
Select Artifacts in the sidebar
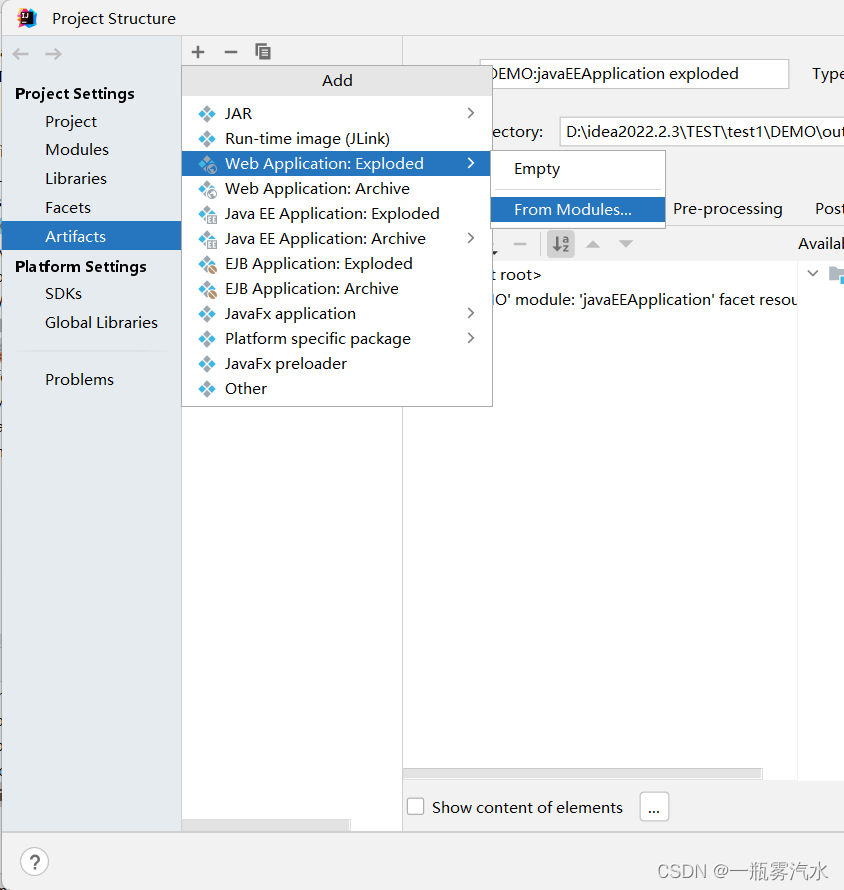coord(91,236)
